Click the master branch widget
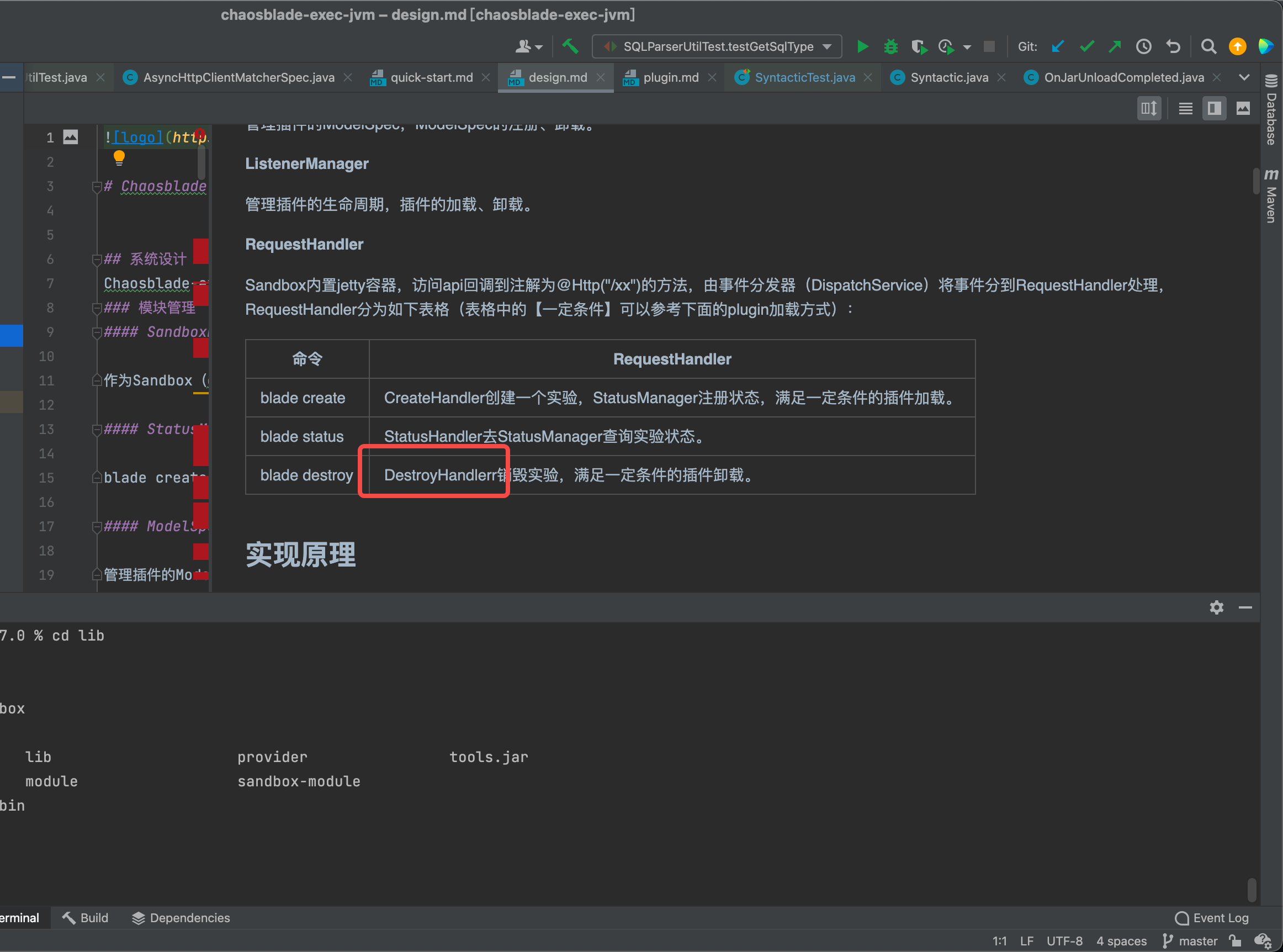 click(1190, 941)
